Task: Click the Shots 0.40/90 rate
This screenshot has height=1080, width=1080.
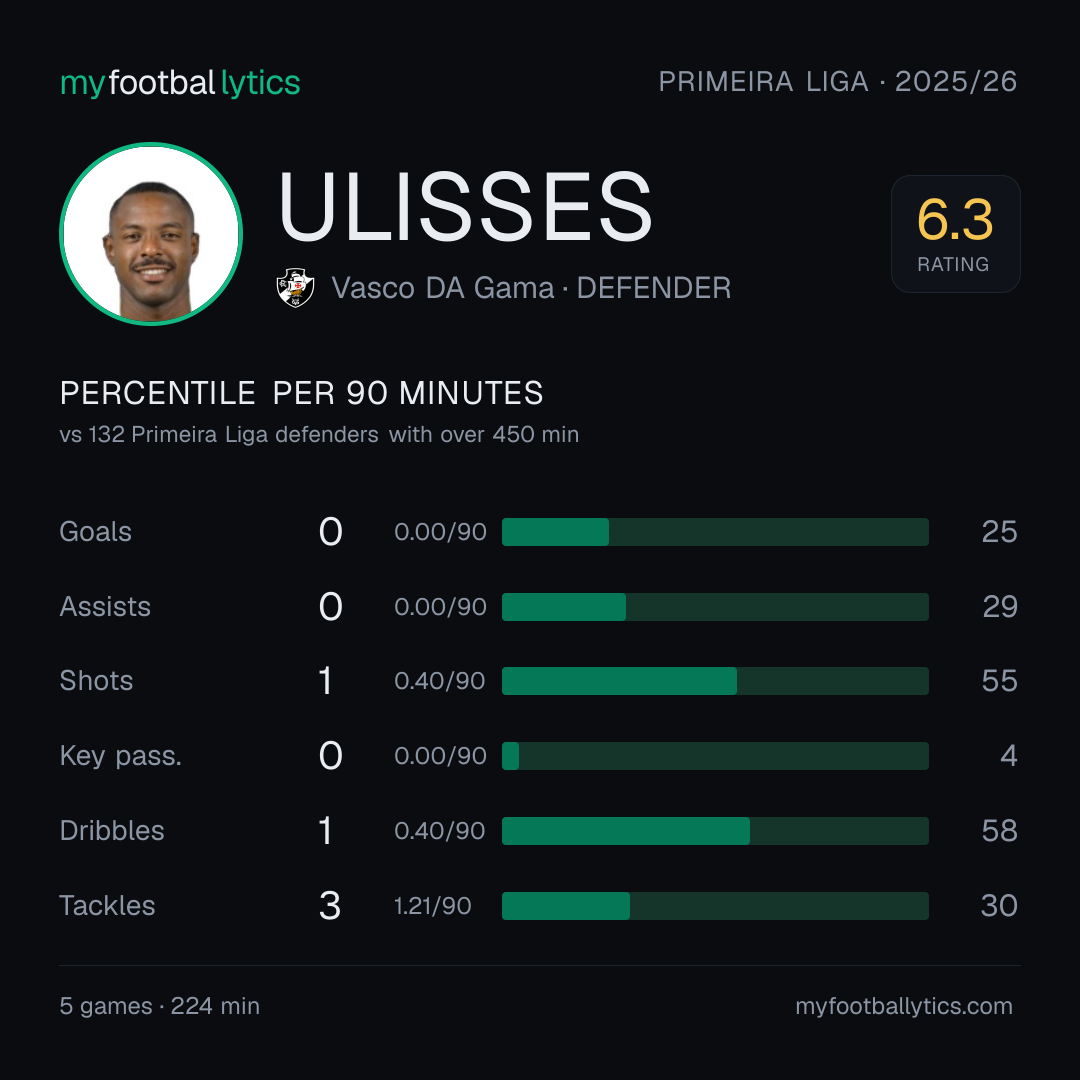Action: coord(439,681)
